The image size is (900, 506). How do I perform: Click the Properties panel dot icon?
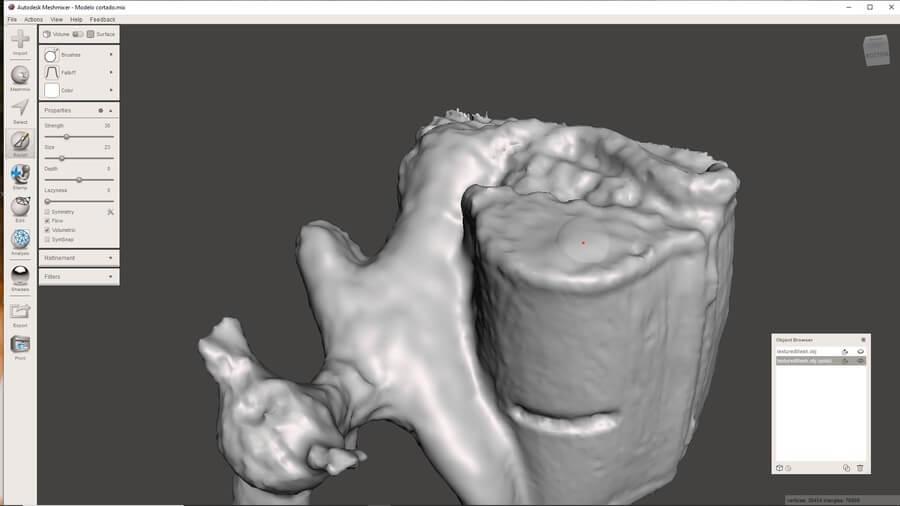pos(100,110)
